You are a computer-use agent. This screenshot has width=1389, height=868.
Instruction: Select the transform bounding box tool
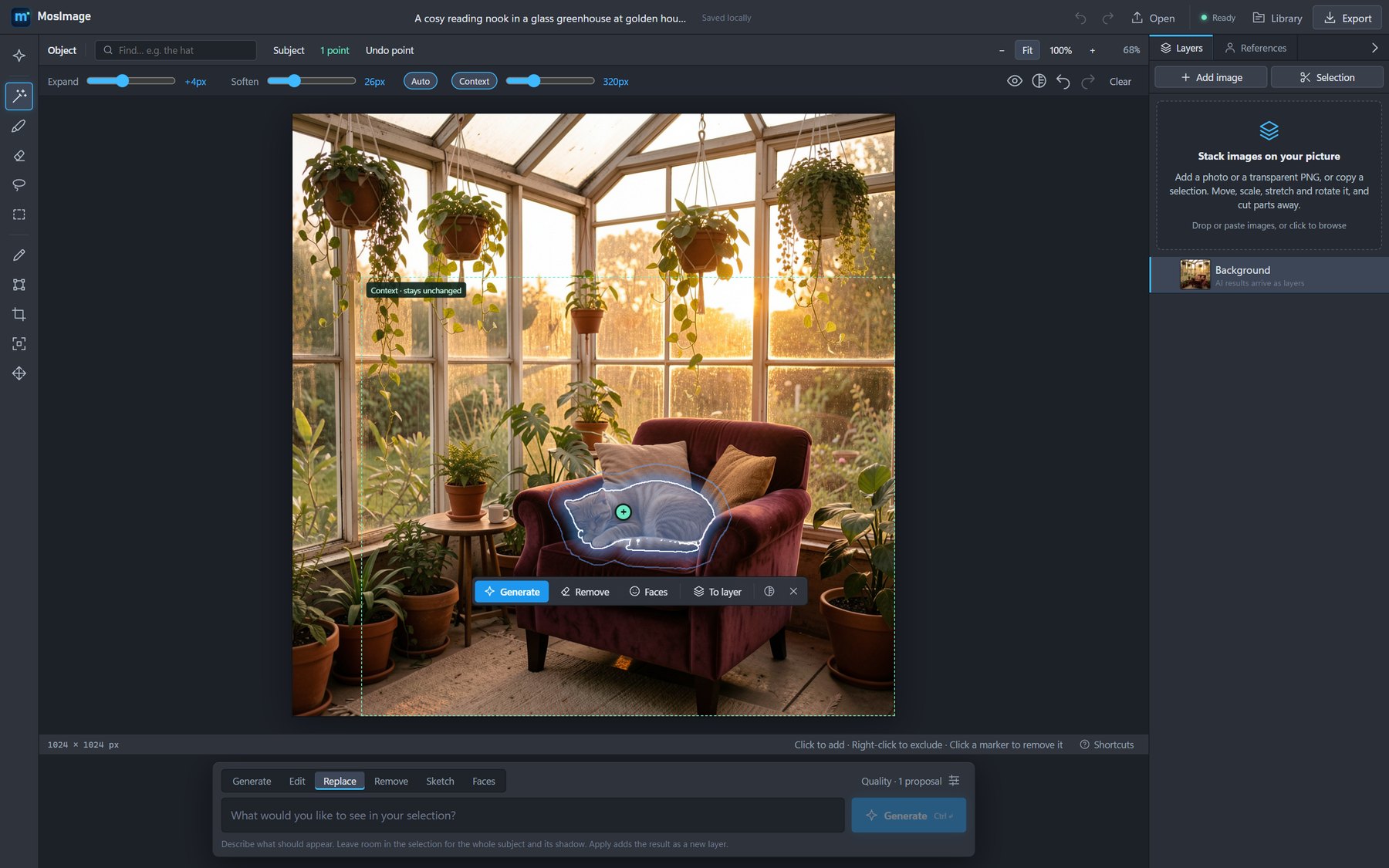[19, 285]
